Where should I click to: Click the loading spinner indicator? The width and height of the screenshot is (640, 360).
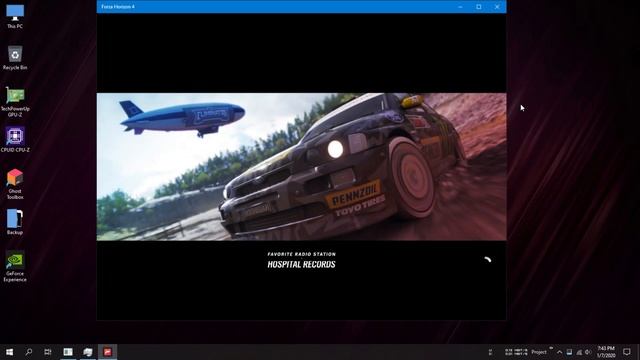(487, 260)
